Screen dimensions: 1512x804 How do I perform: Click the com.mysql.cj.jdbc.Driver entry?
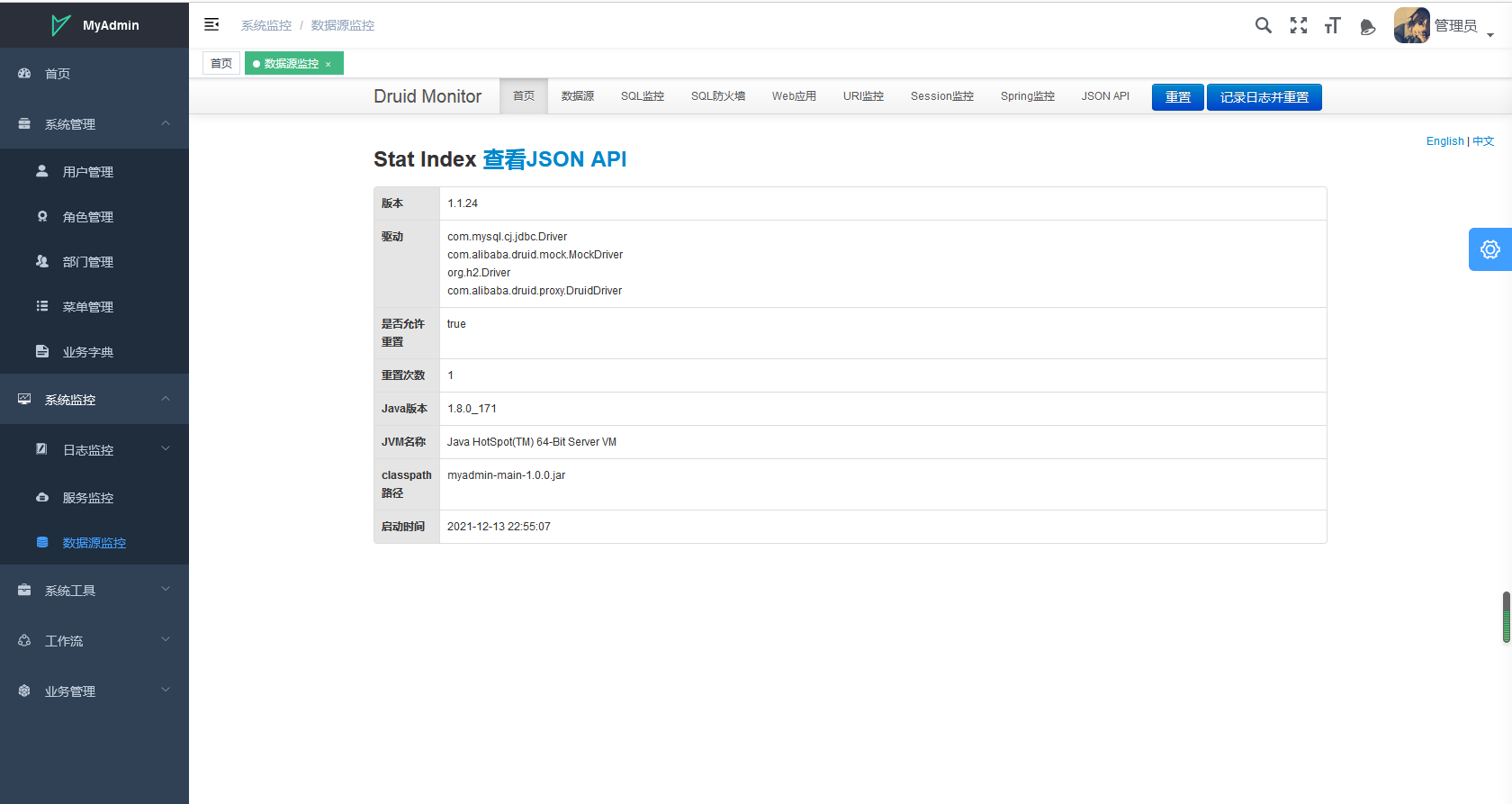coord(507,237)
